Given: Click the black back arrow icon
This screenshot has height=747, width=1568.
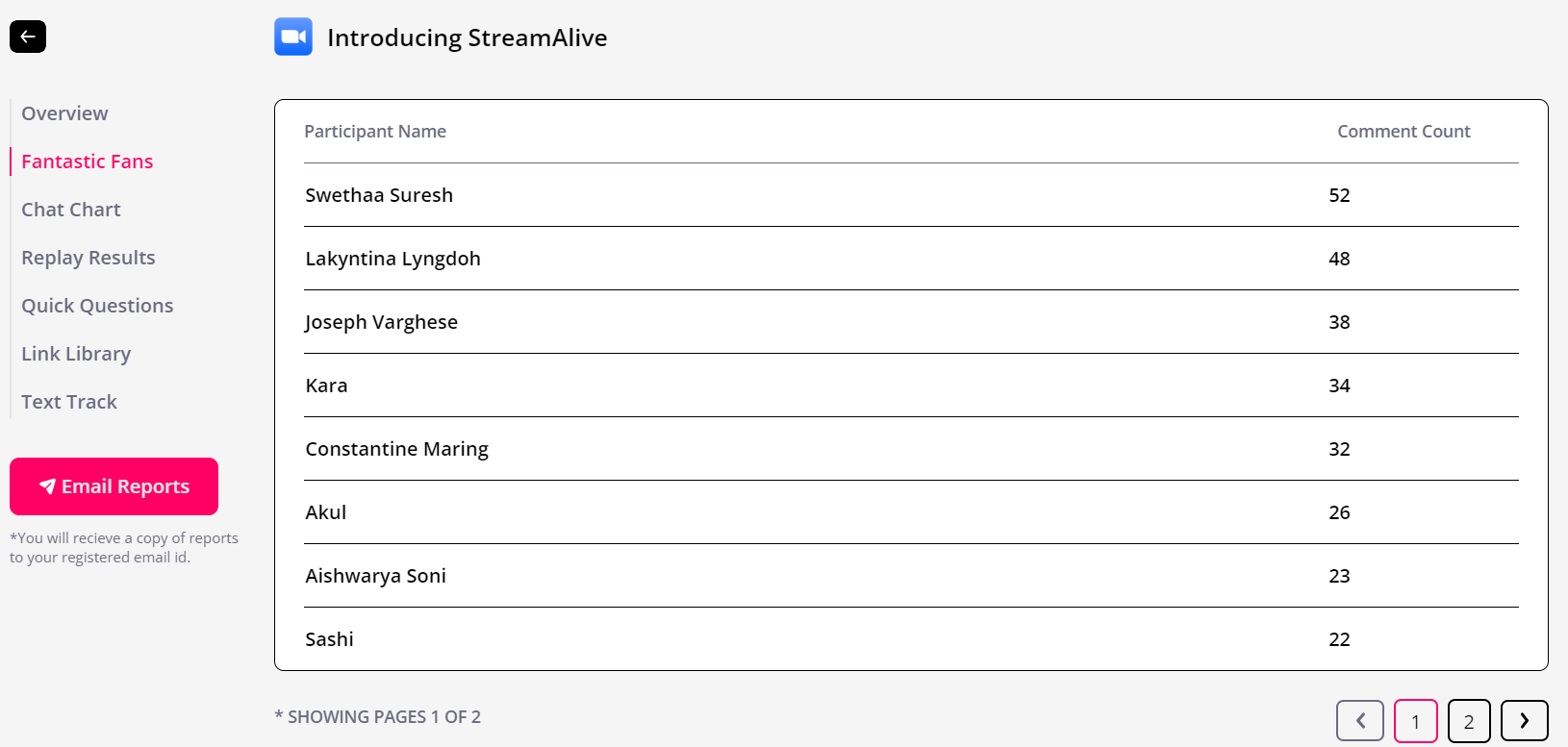Looking at the screenshot, I should 28,37.
